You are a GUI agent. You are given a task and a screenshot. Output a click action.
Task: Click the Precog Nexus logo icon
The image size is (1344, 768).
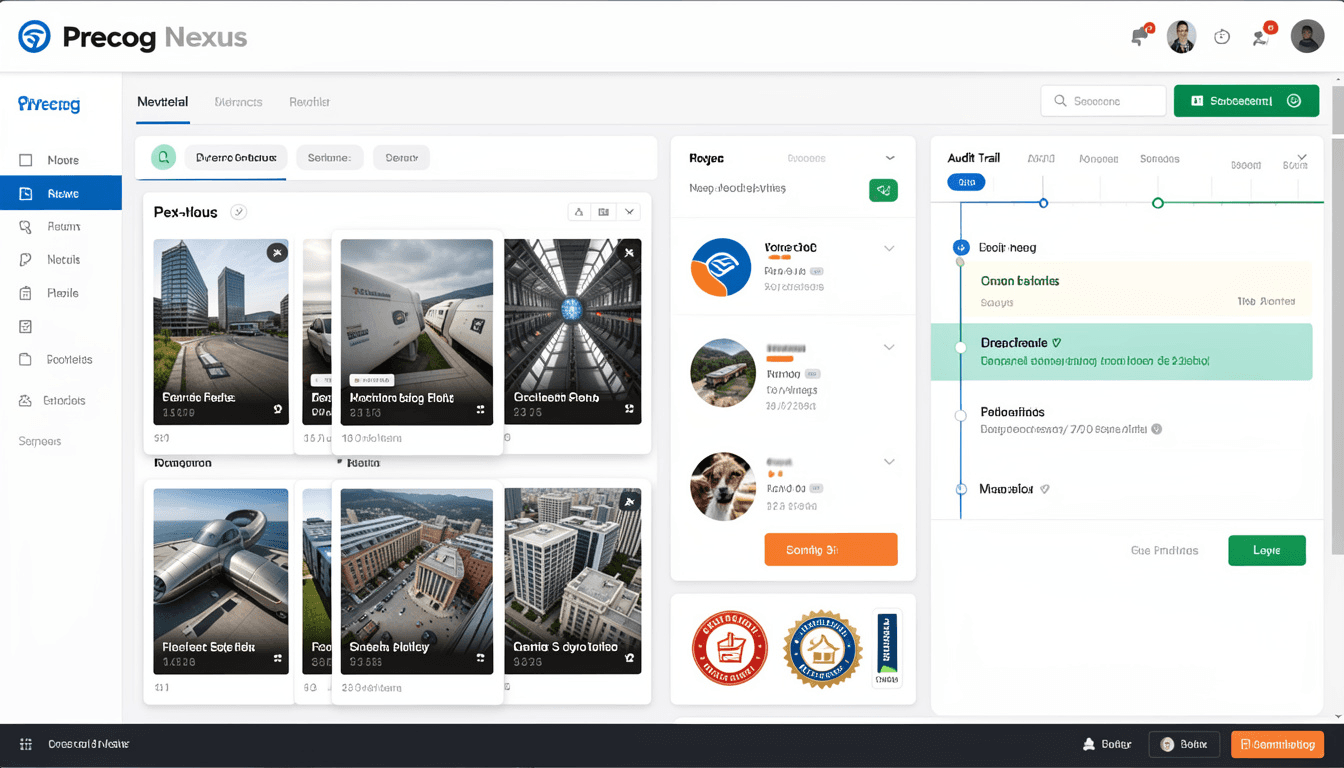pyautogui.click(x=34, y=37)
